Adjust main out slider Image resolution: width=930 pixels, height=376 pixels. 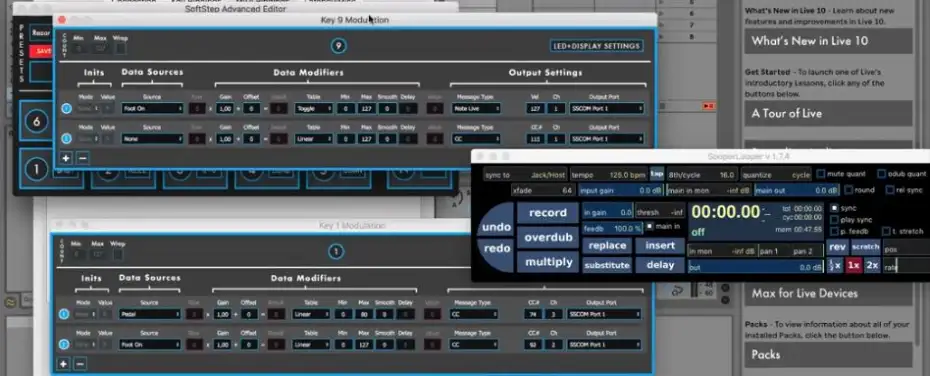click(797, 191)
